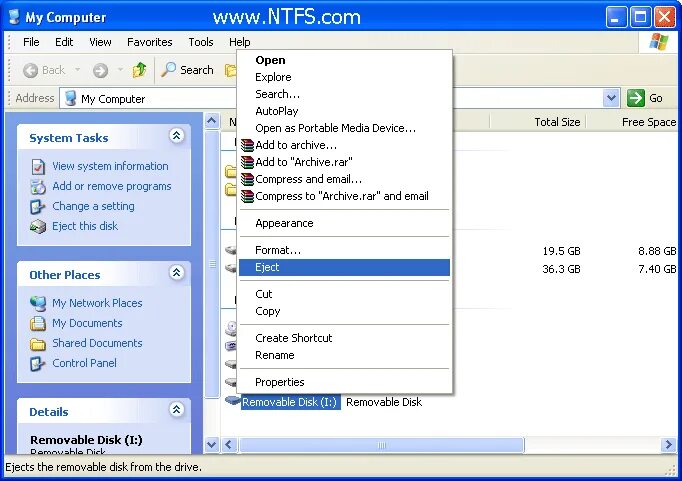This screenshot has width=682, height=481.
Task: Select Eject in the context menu
Action: [x=344, y=267]
